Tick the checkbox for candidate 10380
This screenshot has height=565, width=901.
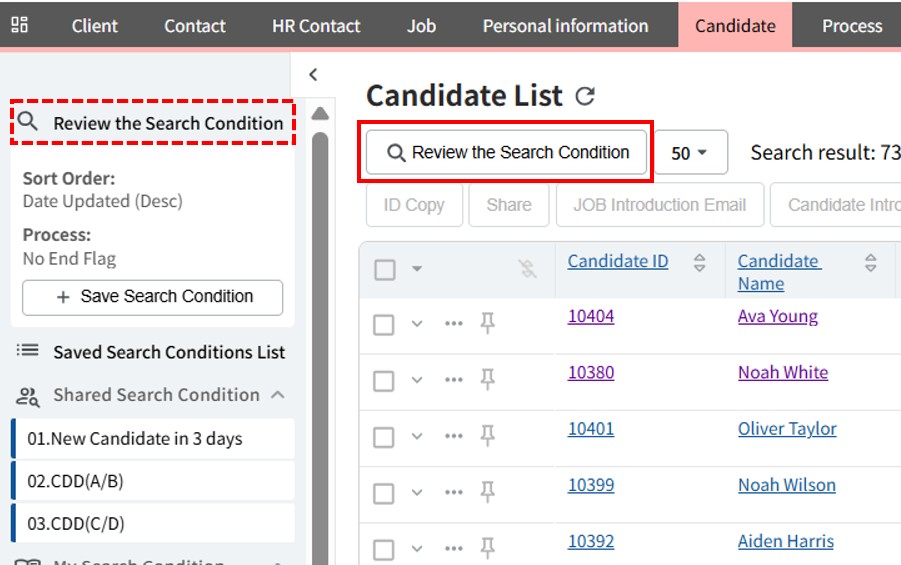point(384,380)
